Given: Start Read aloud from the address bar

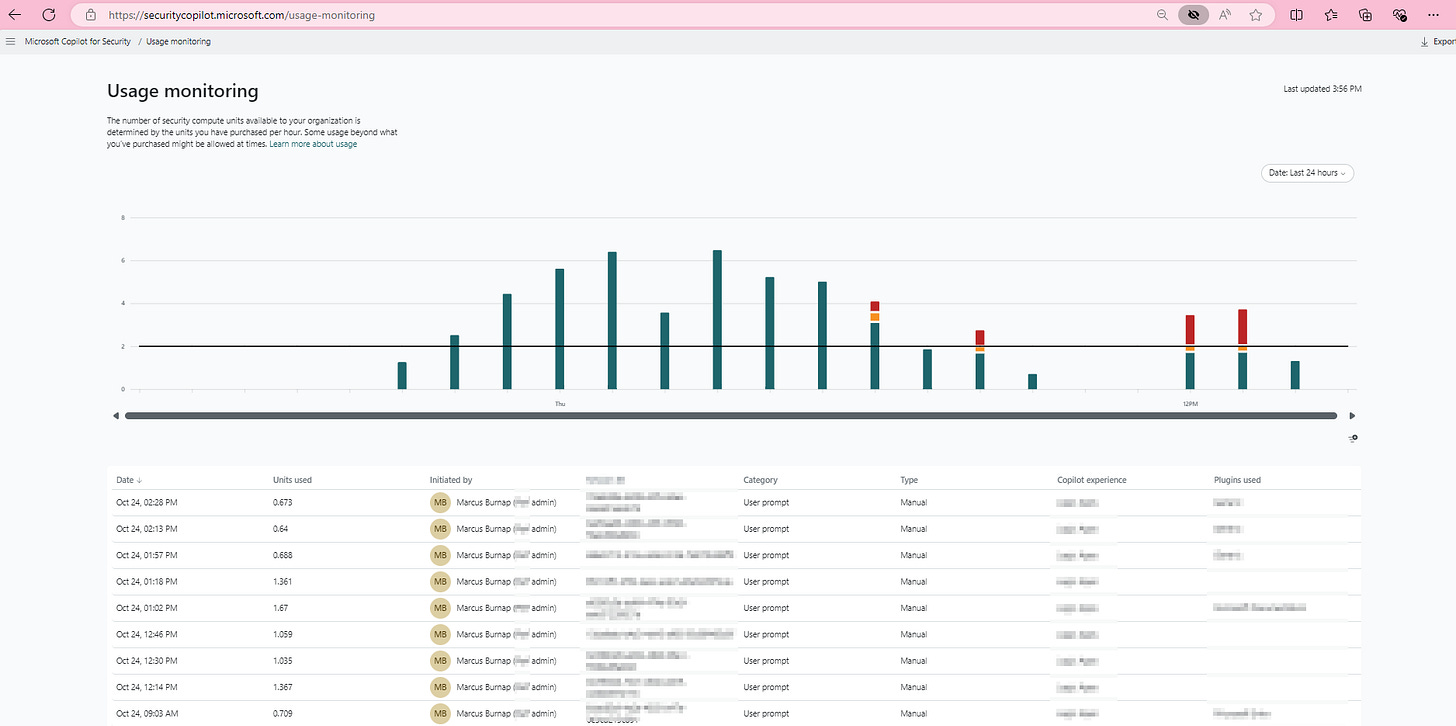Looking at the screenshot, I should tap(1225, 15).
